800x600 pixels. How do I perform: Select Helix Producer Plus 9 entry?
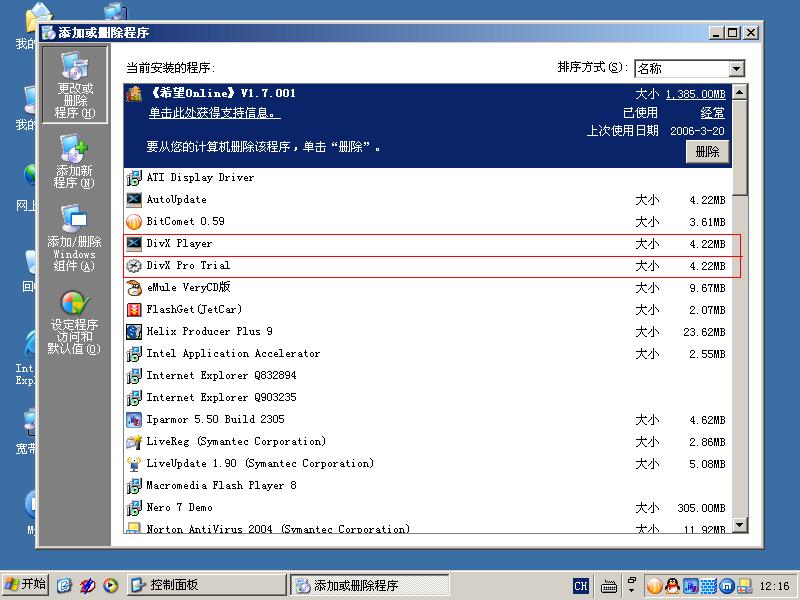[428, 332]
